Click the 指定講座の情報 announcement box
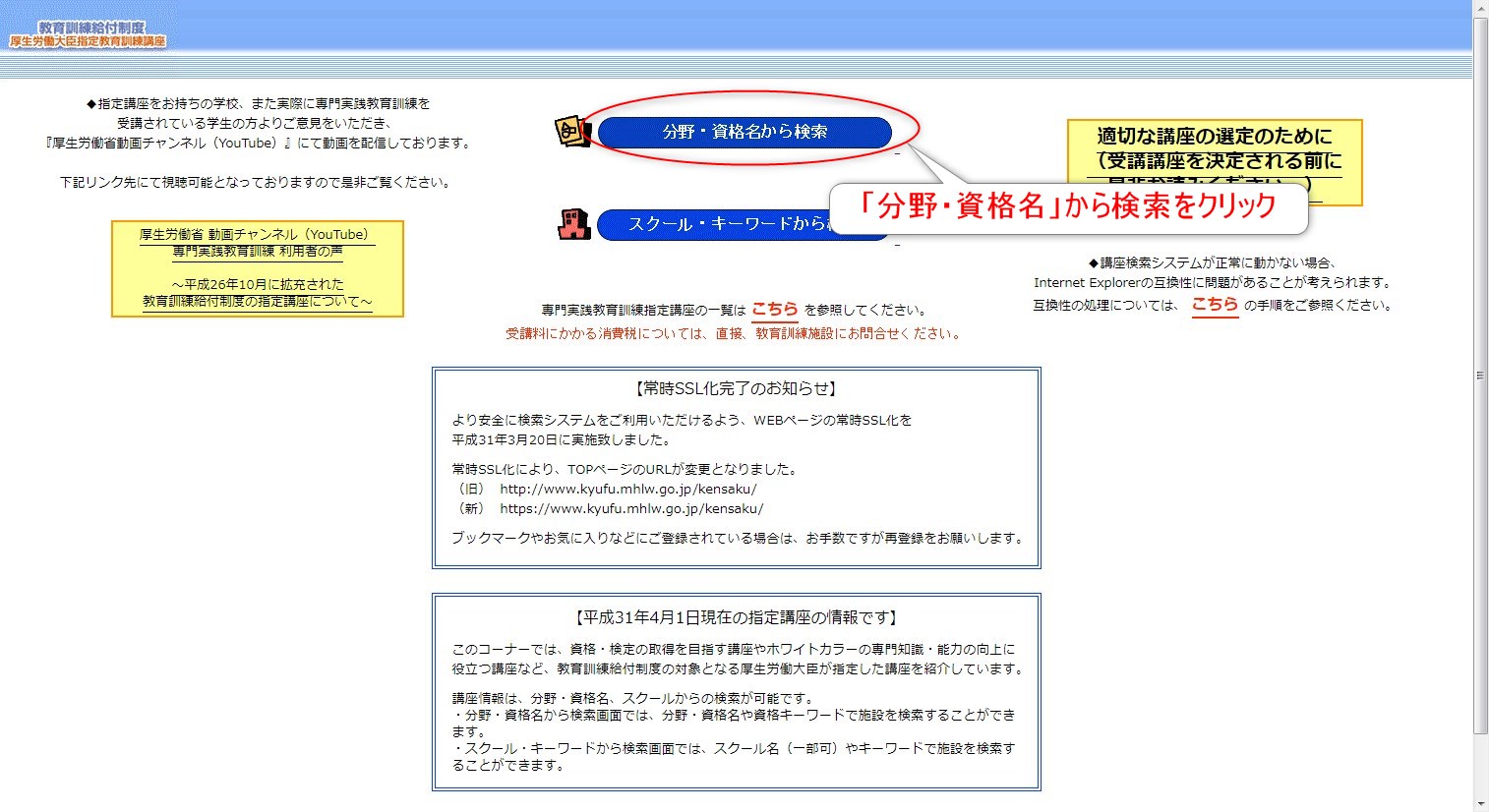 [736, 691]
